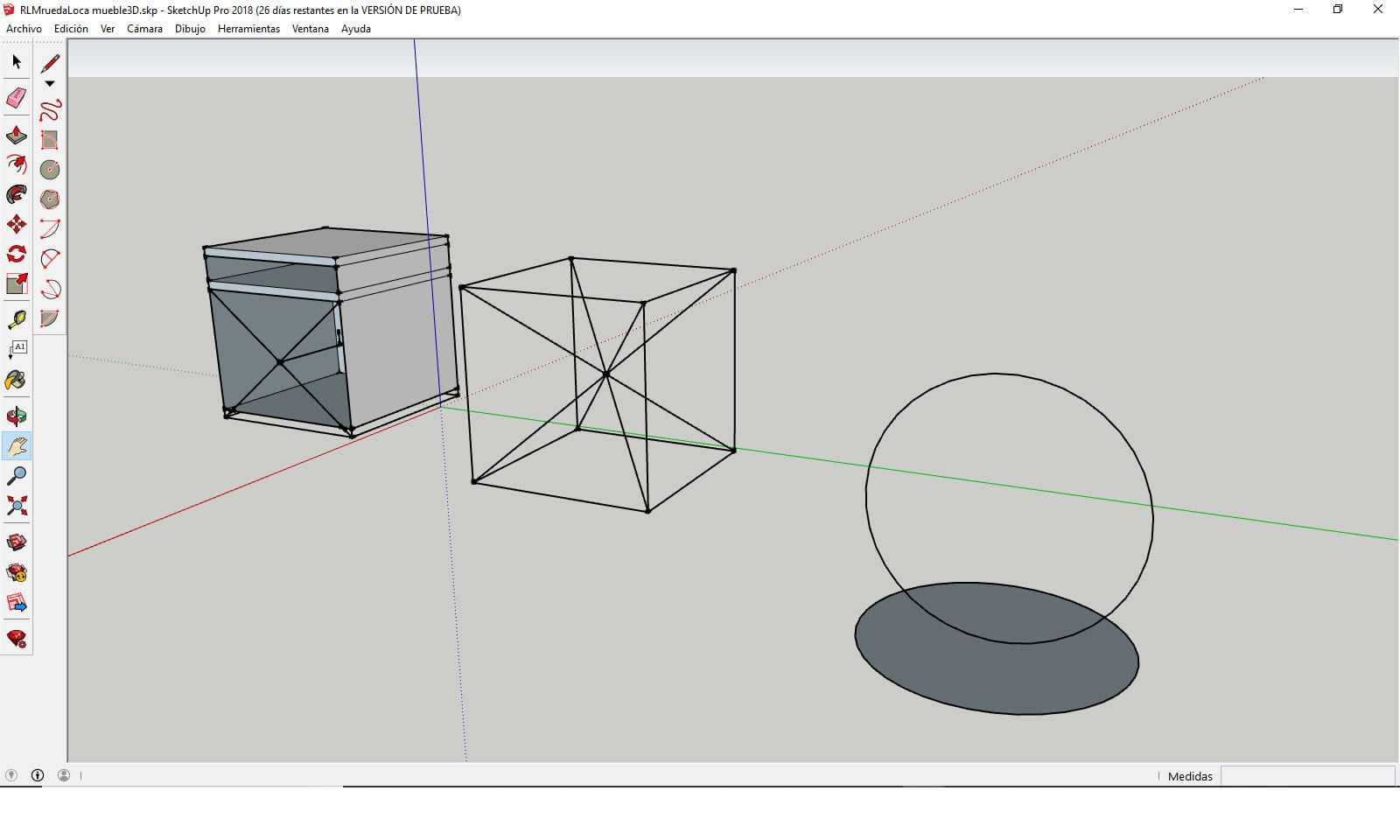Click the sign-in user icon in status bar

64,775
